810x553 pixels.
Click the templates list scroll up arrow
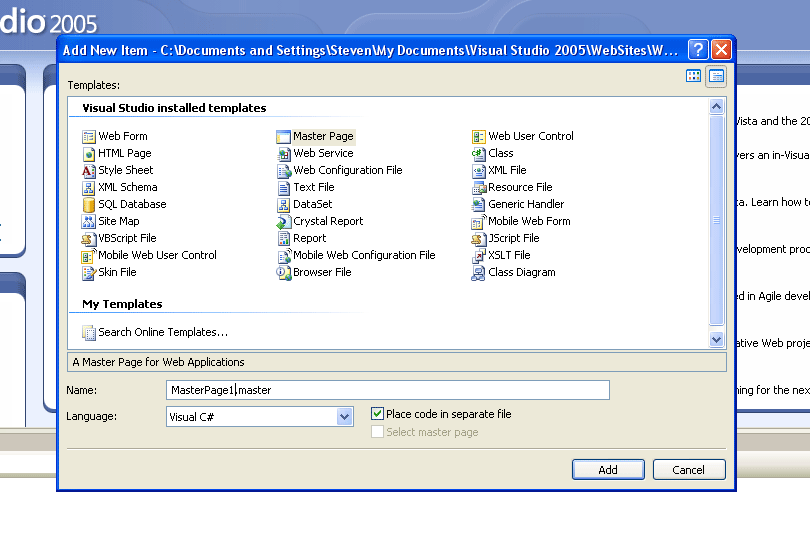(716, 107)
